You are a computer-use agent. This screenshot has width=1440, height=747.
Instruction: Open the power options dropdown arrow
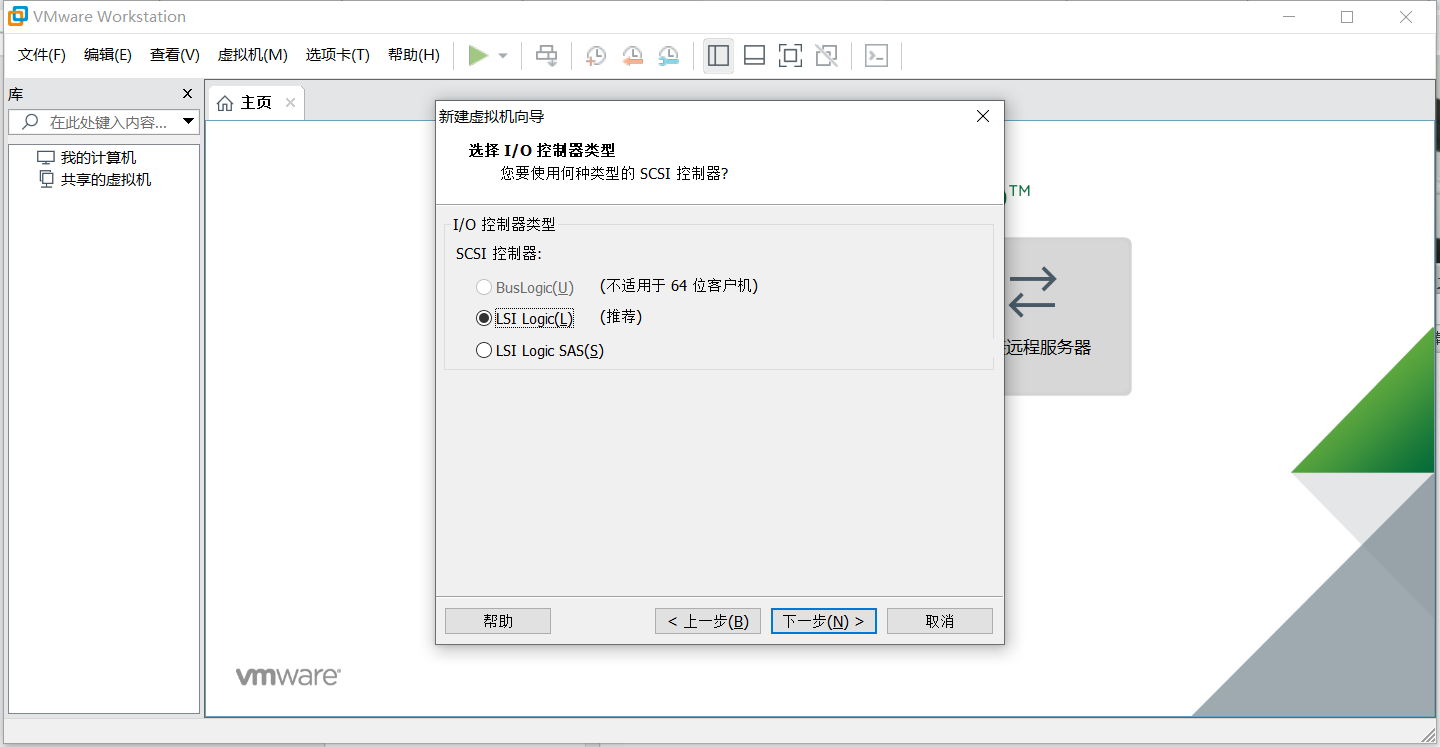[503, 56]
